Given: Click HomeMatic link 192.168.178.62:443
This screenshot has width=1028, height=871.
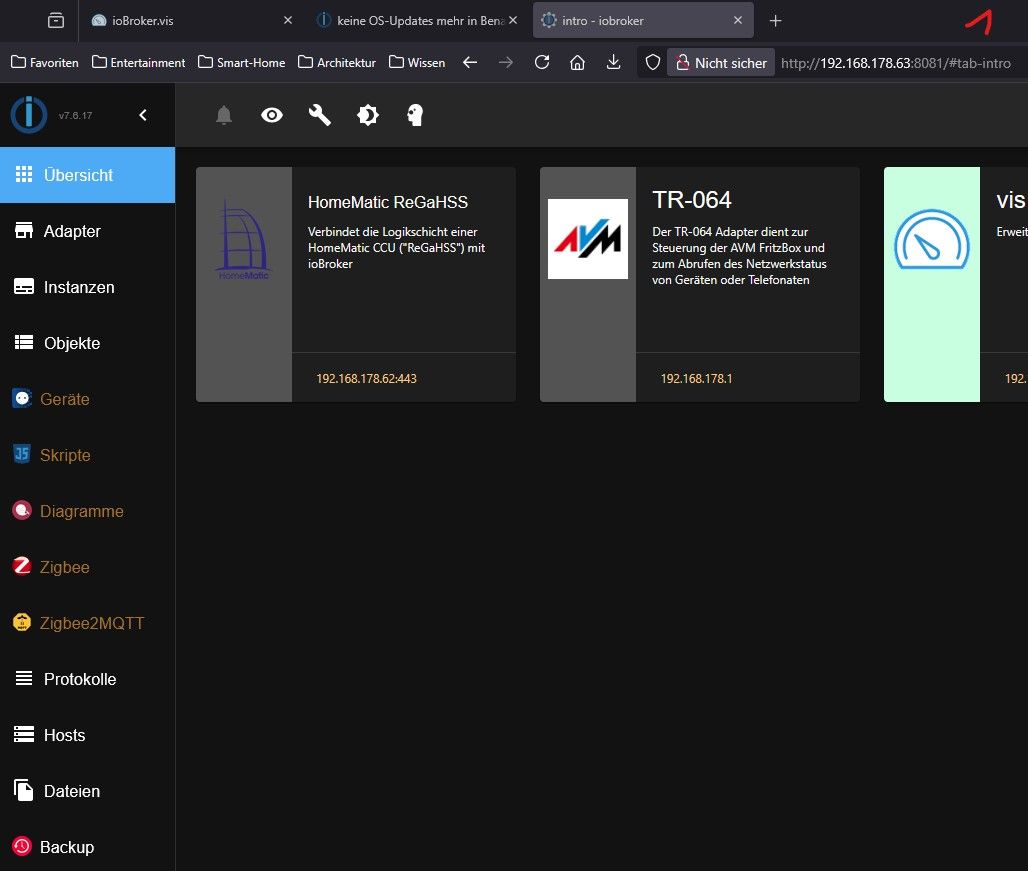Looking at the screenshot, I should click(366, 379).
